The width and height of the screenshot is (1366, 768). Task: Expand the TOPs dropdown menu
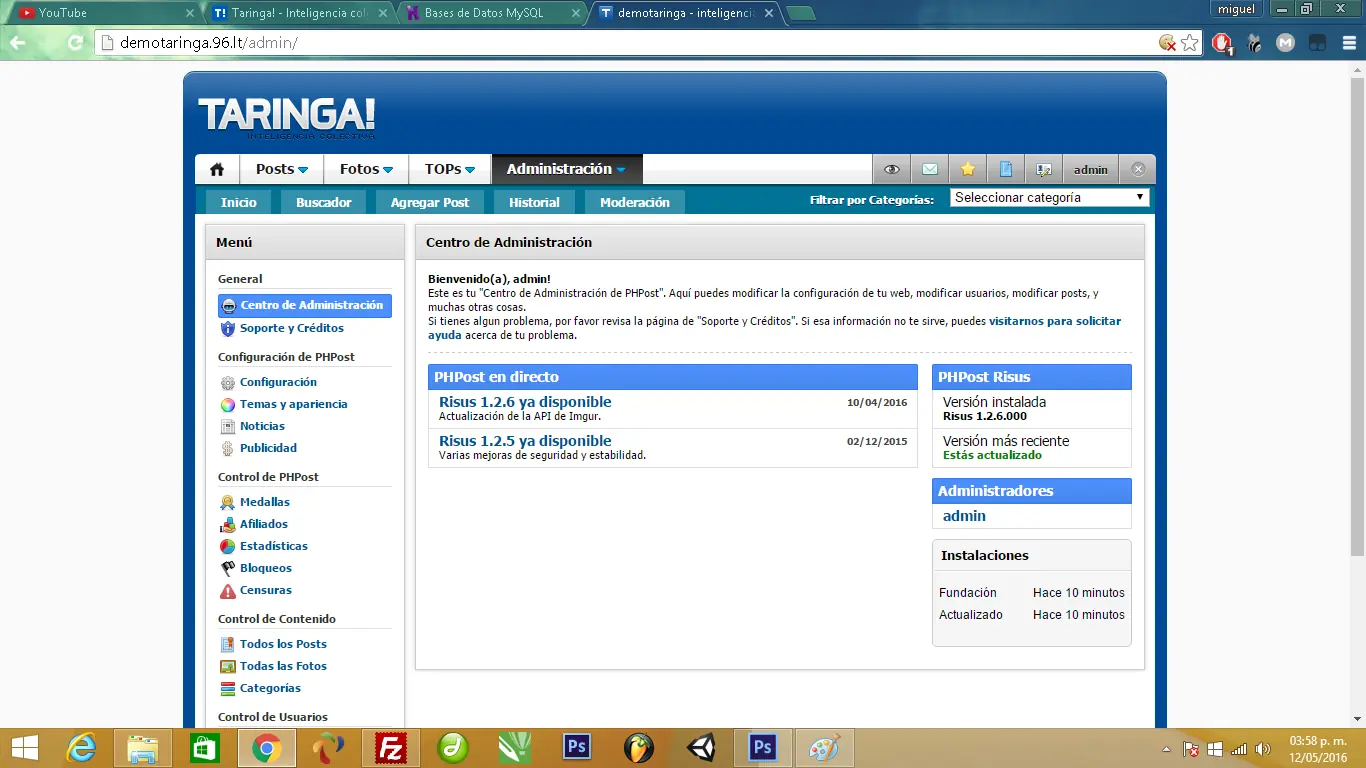coord(450,169)
